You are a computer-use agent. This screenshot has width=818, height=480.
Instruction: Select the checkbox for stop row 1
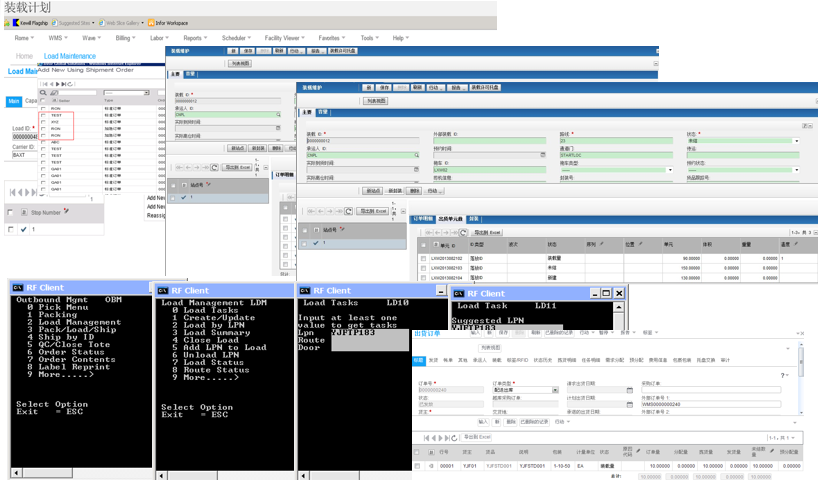pyautogui.click(x=11, y=229)
